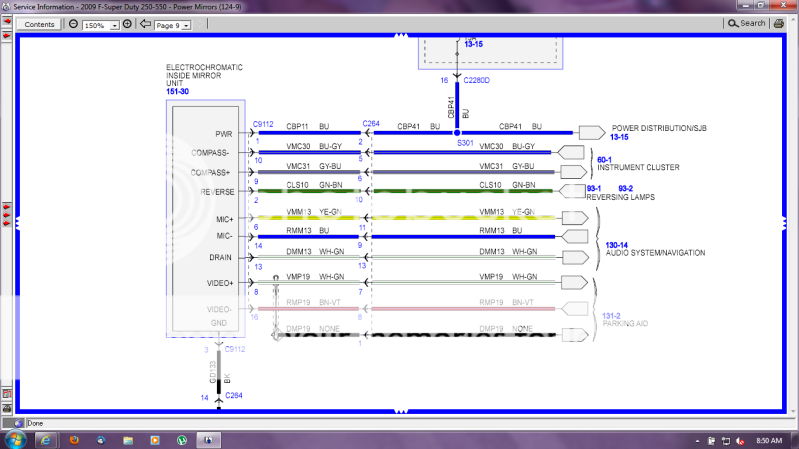The height and width of the screenshot is (449, 799).
Task: Click the zoom in plus icon
Action: [128, 23]
